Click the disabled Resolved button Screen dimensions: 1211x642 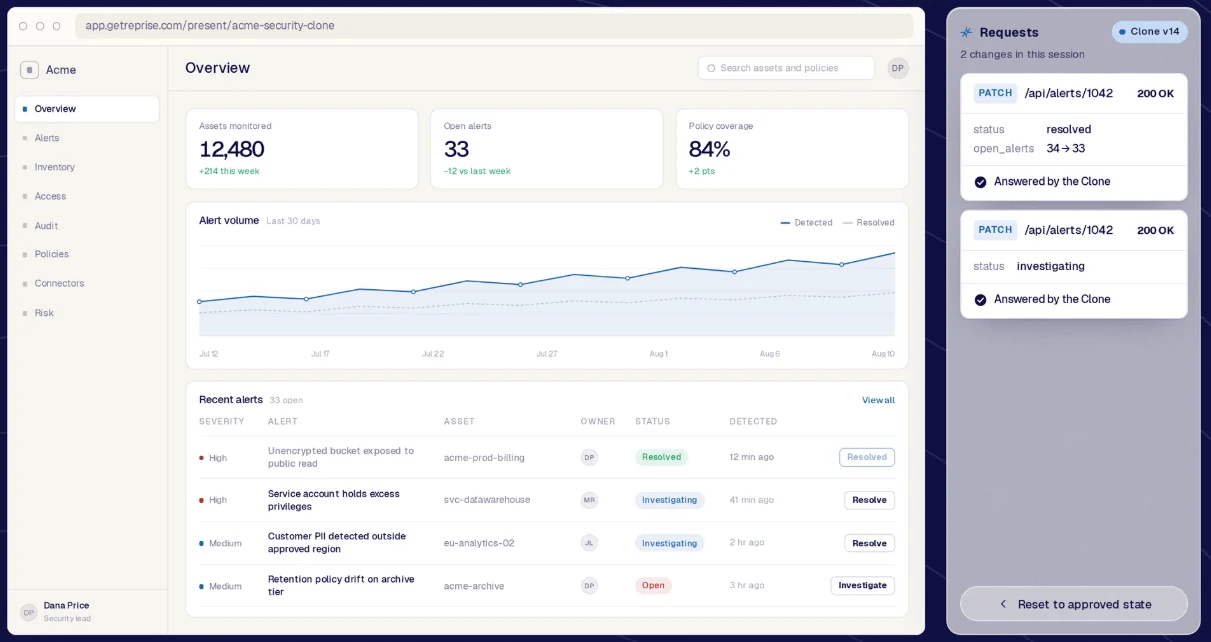tap(867, 457)
